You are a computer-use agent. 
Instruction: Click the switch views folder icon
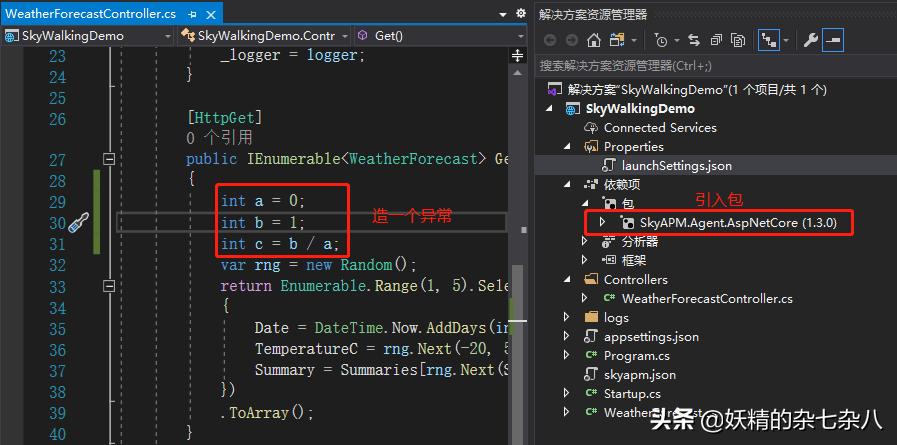click(x=617, y=40)
